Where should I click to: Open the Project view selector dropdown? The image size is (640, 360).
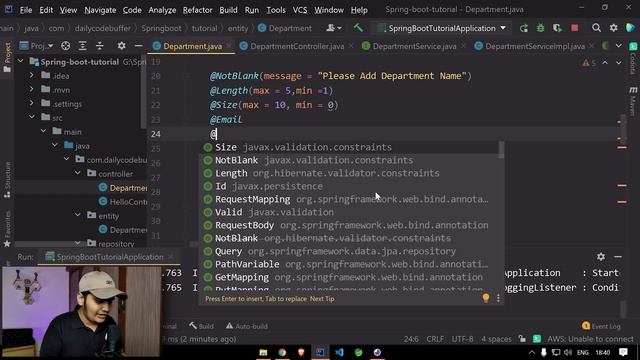36,46
